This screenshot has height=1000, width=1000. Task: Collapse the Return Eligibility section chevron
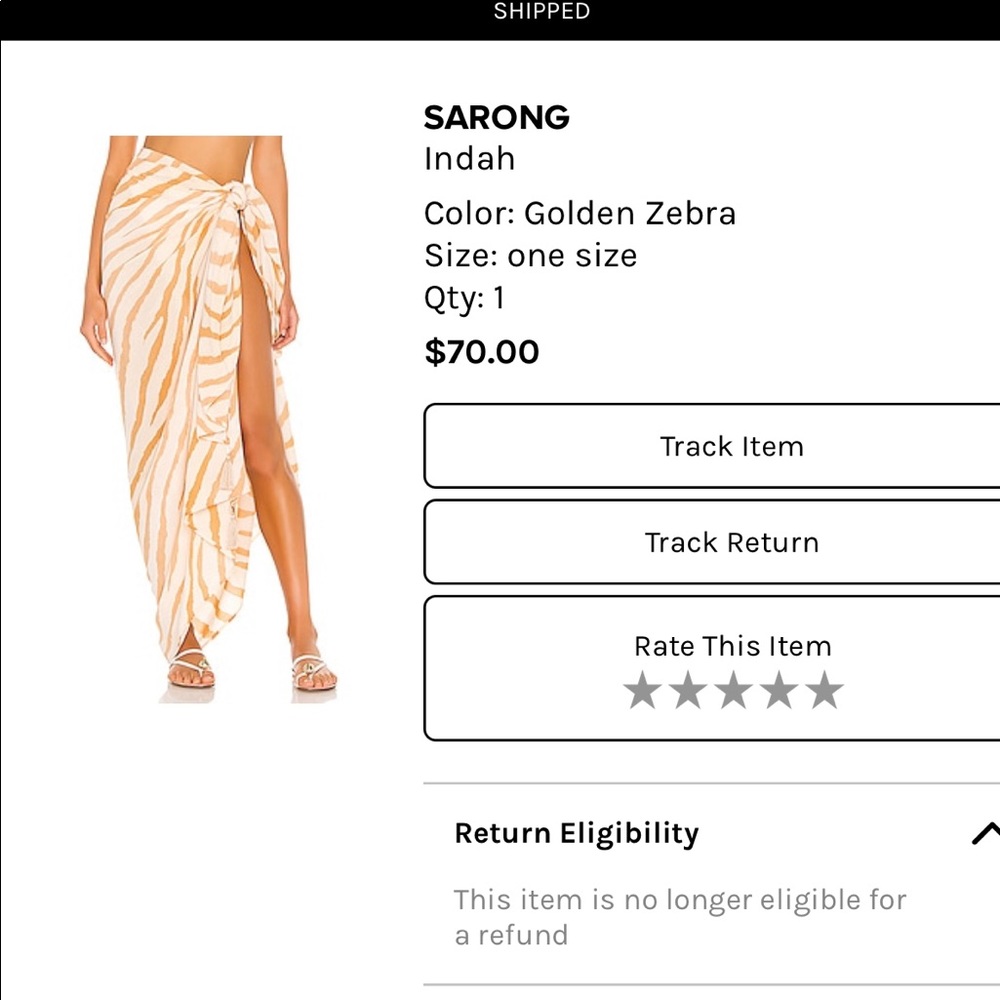[985, 833]
